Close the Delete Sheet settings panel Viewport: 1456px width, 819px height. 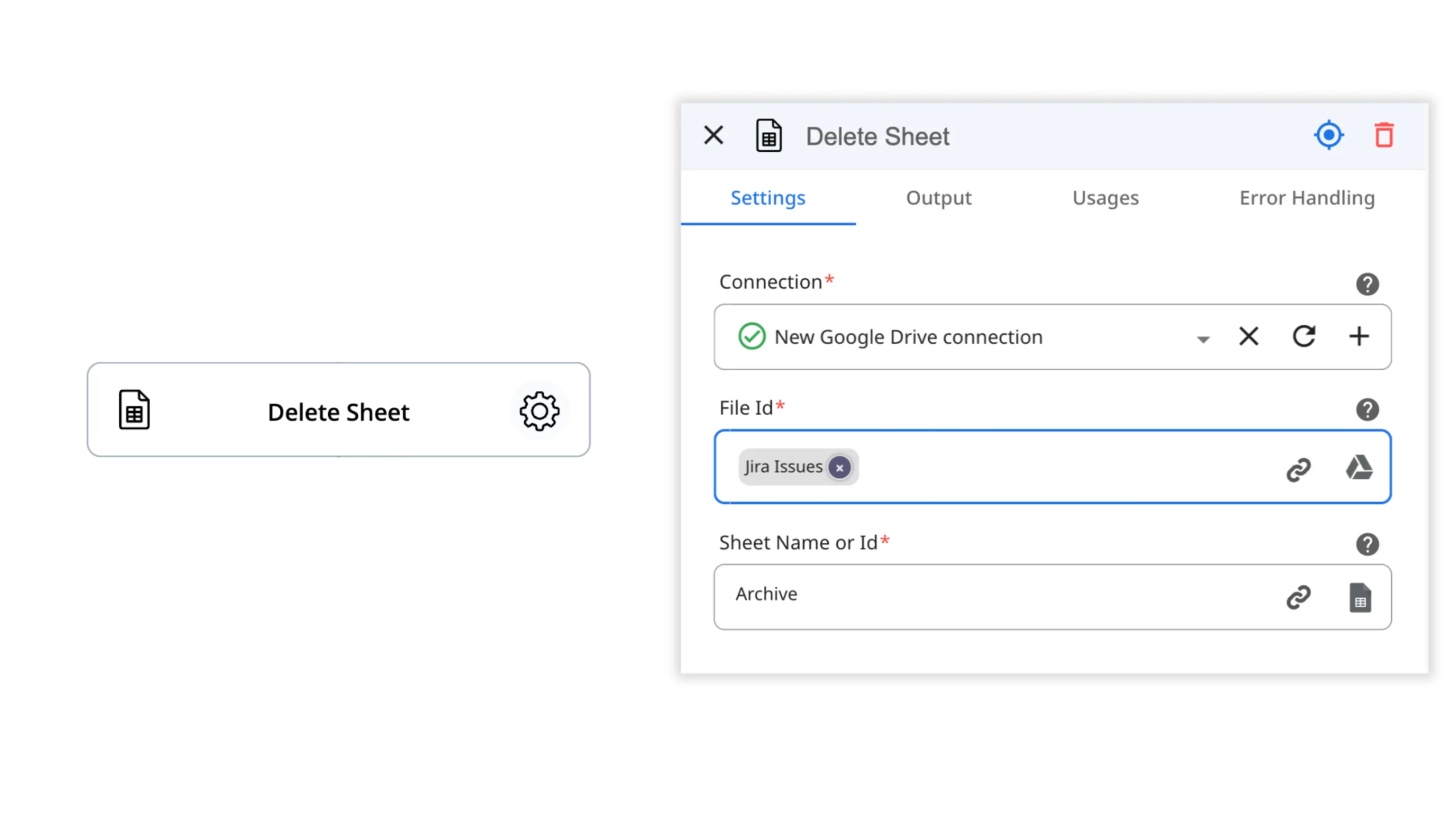pyautogui.click(x=713, y=135)
